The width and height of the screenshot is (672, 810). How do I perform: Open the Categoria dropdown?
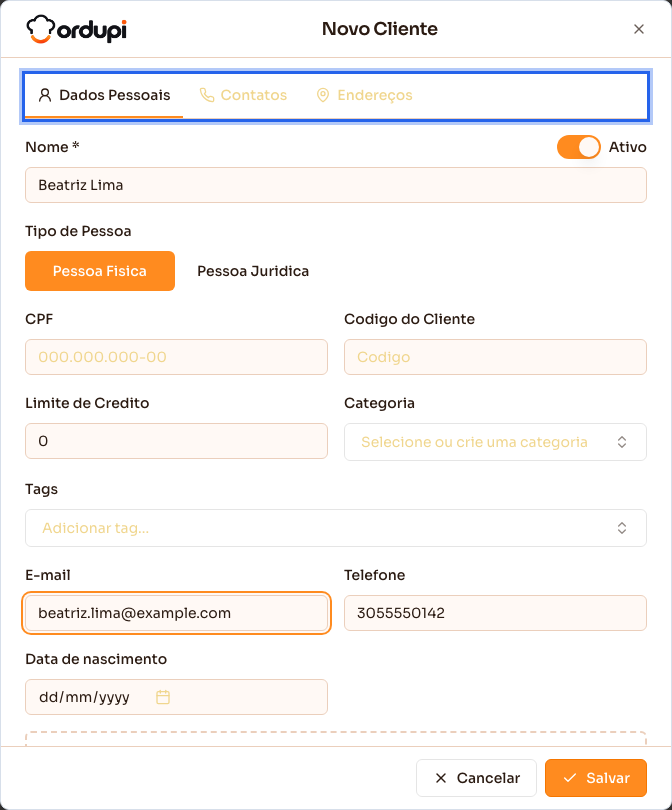click(495, 442)
